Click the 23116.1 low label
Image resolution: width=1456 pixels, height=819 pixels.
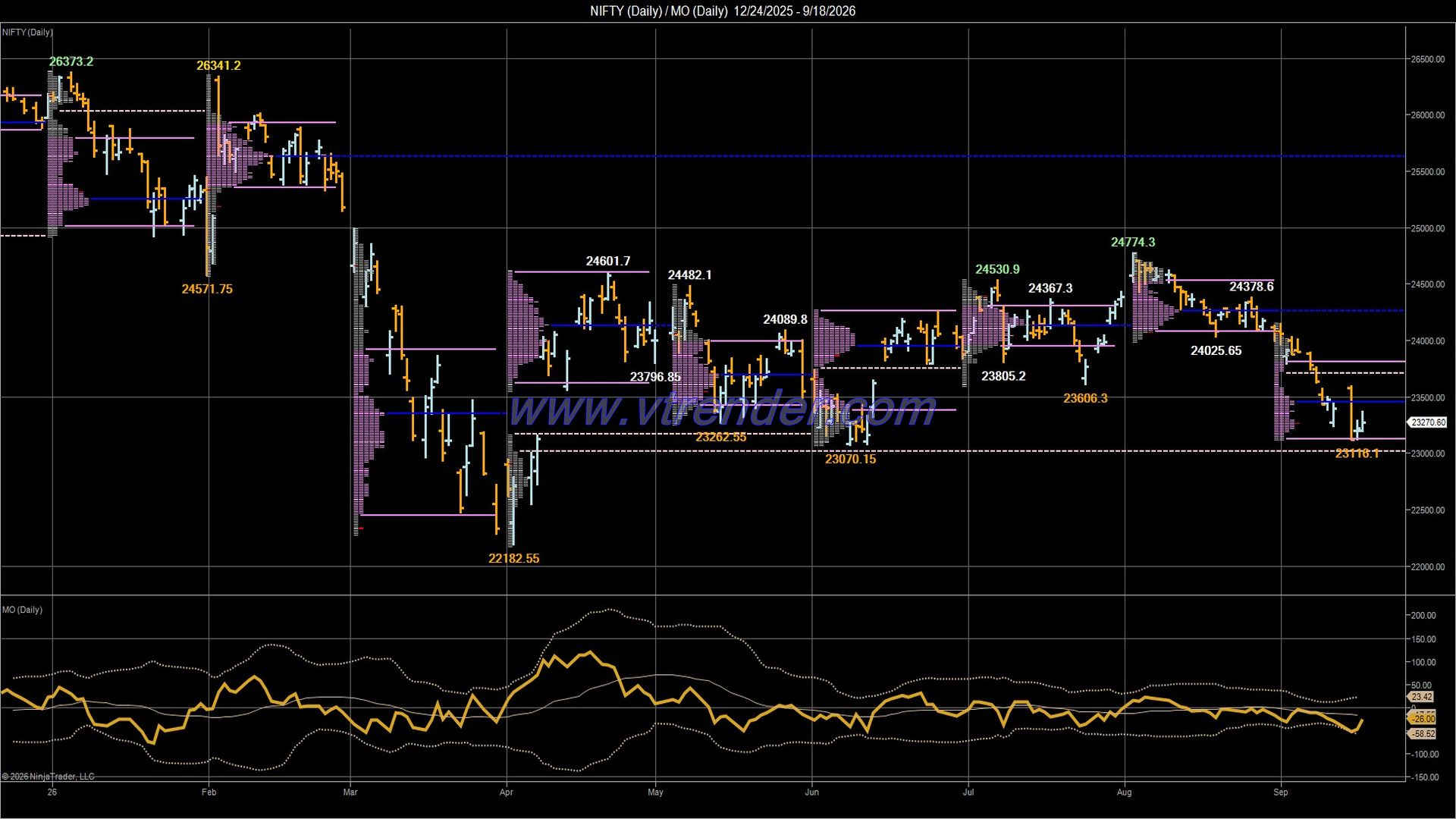click(x=1357, y=453)
